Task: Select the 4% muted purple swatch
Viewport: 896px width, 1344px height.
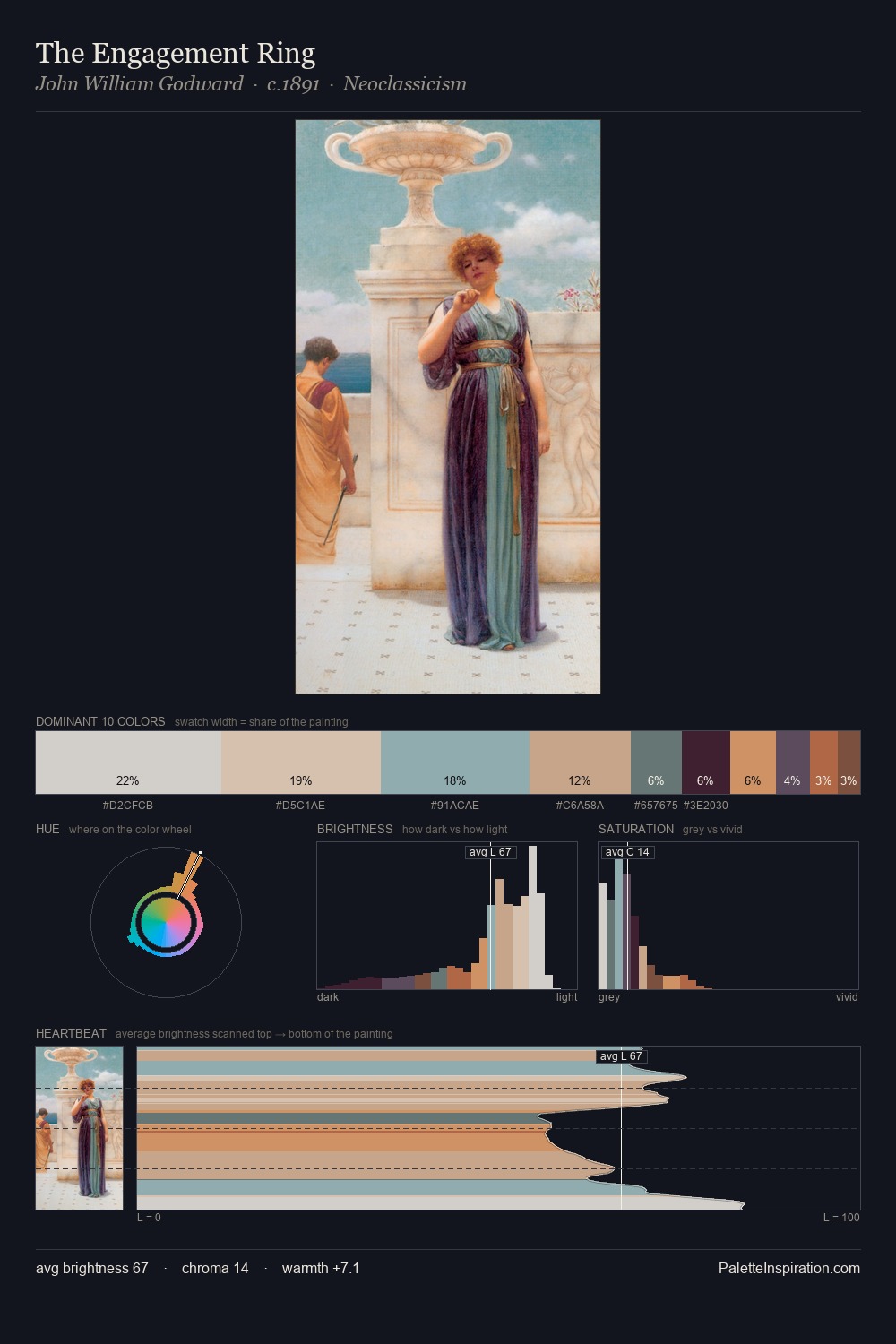Action: coord(793,762)
